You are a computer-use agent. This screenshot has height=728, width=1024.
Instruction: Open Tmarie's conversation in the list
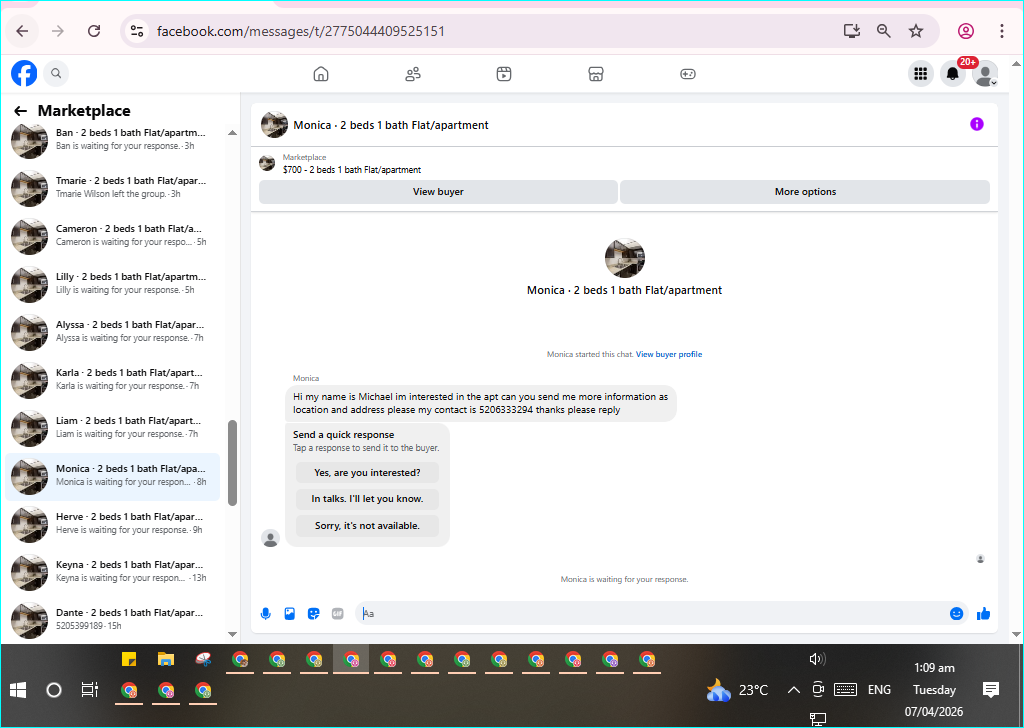pos(112,187)
